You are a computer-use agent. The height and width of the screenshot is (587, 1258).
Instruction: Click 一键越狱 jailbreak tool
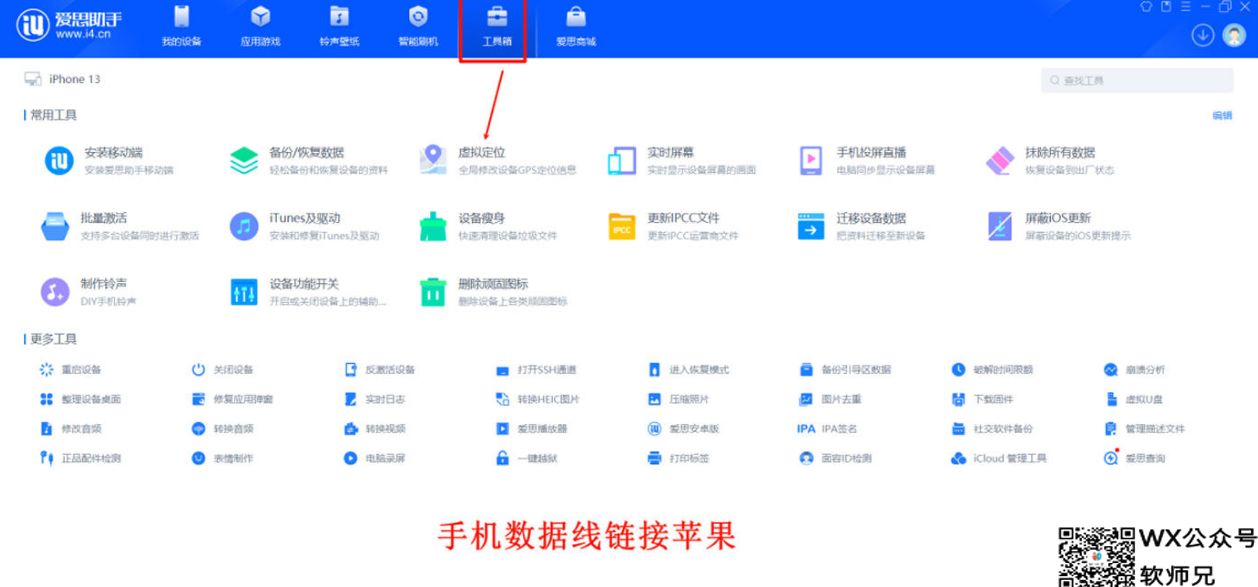tap(526, 459)
